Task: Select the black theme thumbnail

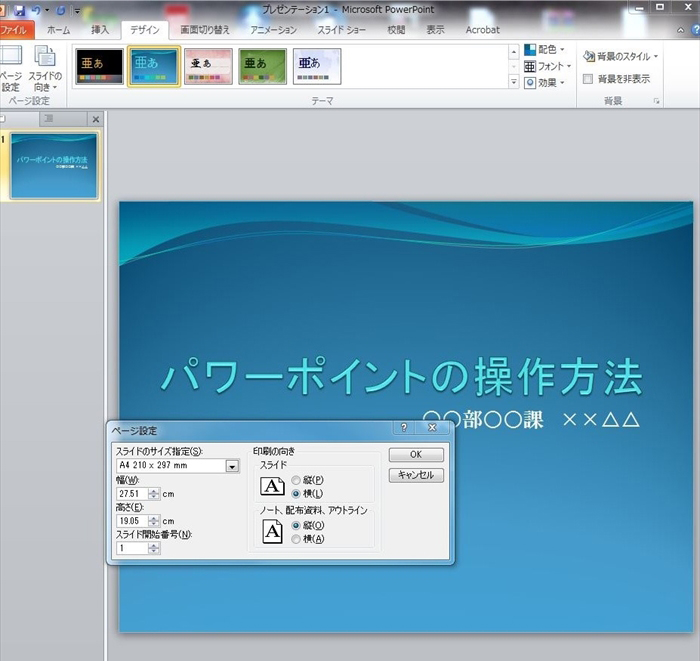Action: [x=99, y=66]
